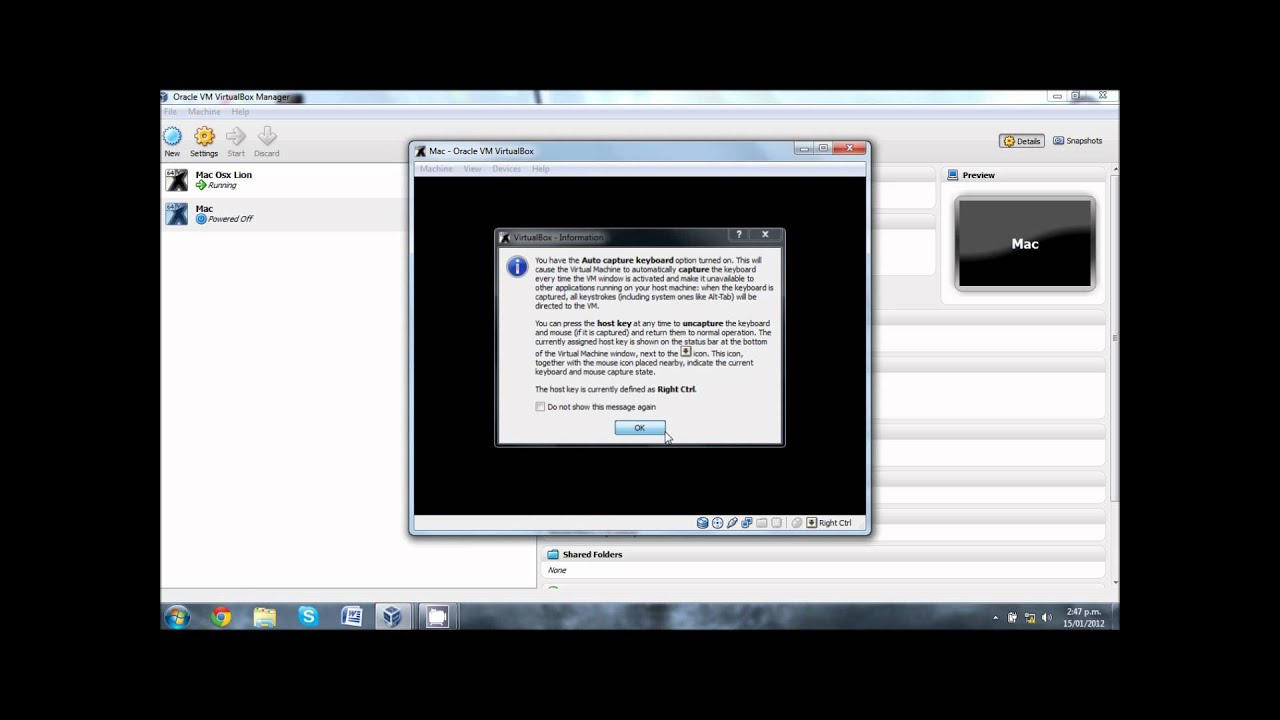Switch to the Details view button
This screenshot has width=1280, height=720.
(1022, 141)
